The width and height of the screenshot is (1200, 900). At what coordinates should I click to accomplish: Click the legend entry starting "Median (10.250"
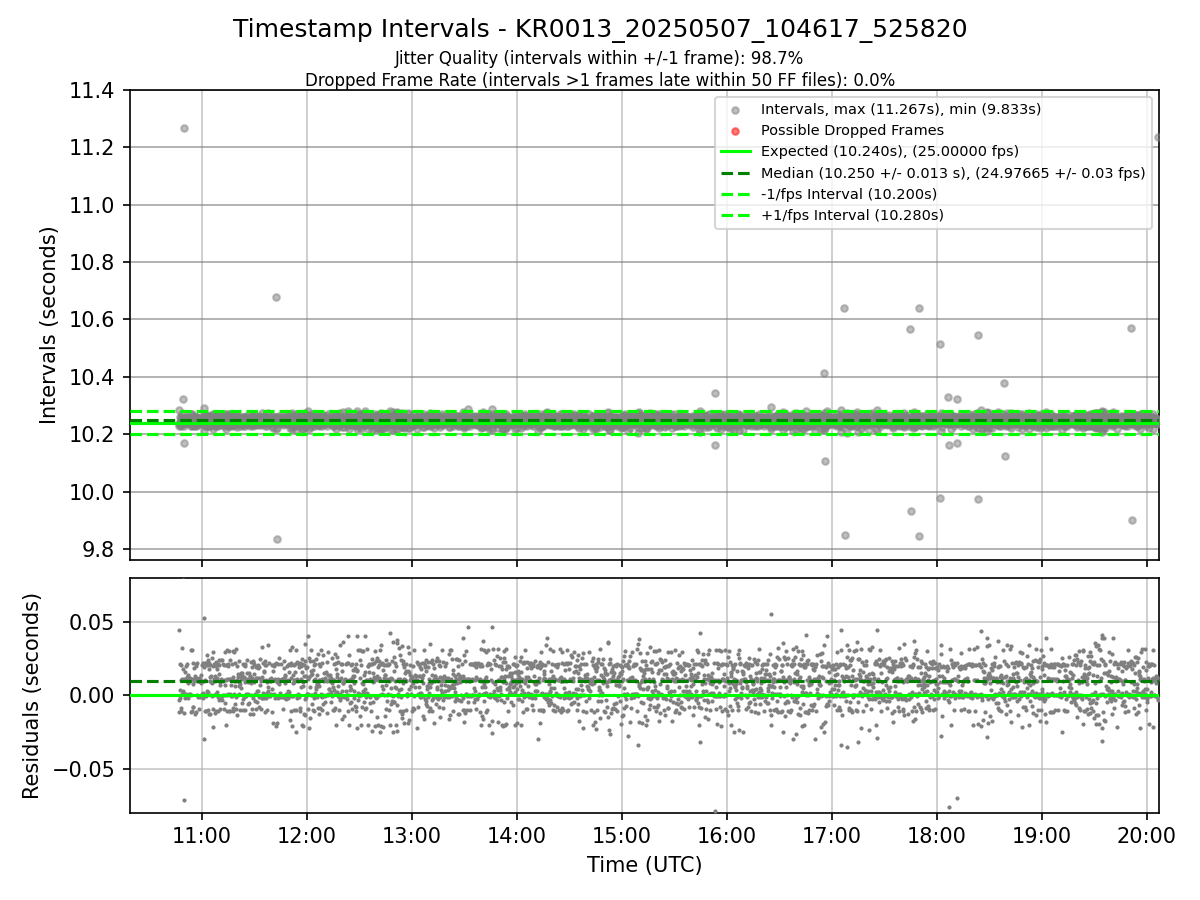point(953,173)
